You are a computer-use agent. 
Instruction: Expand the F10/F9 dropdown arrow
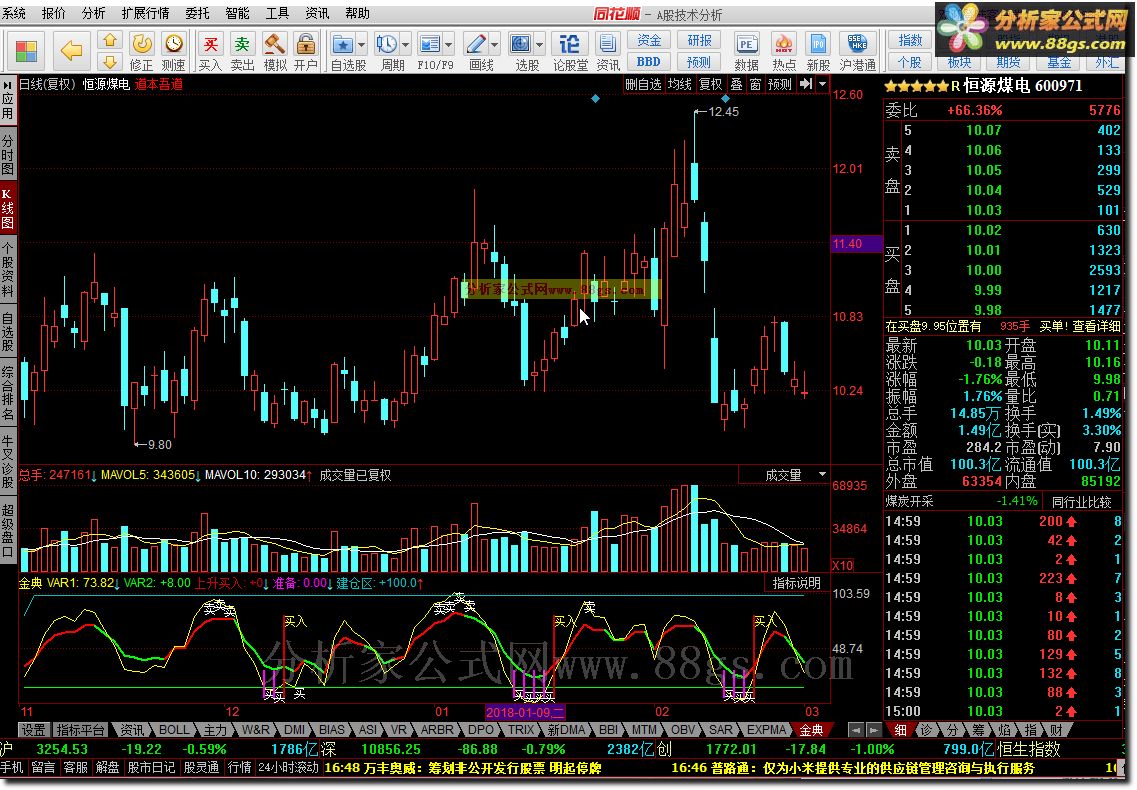(x=449, y=45)
